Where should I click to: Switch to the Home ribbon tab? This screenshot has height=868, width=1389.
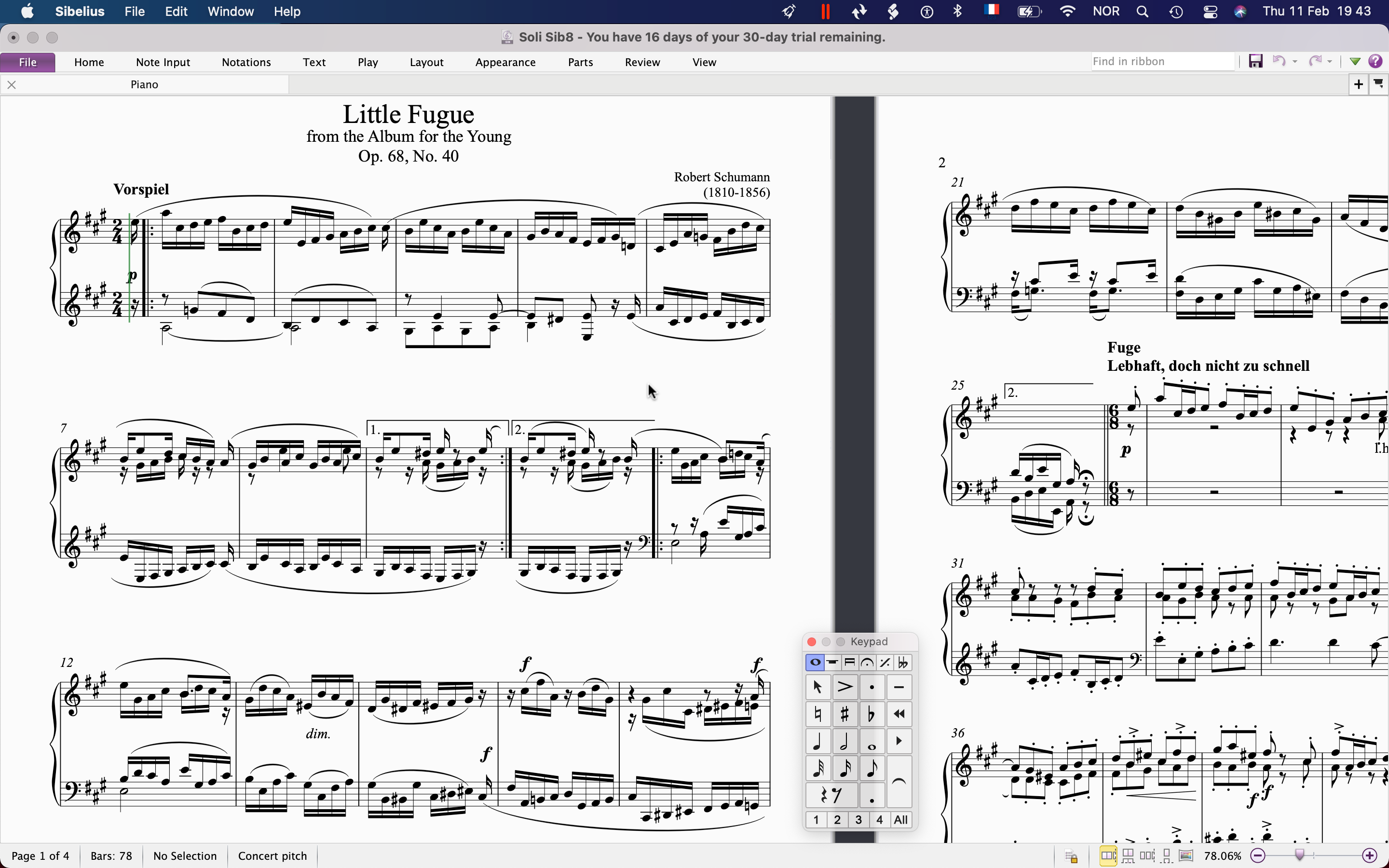pyautogui.click(x=89, y=62)
